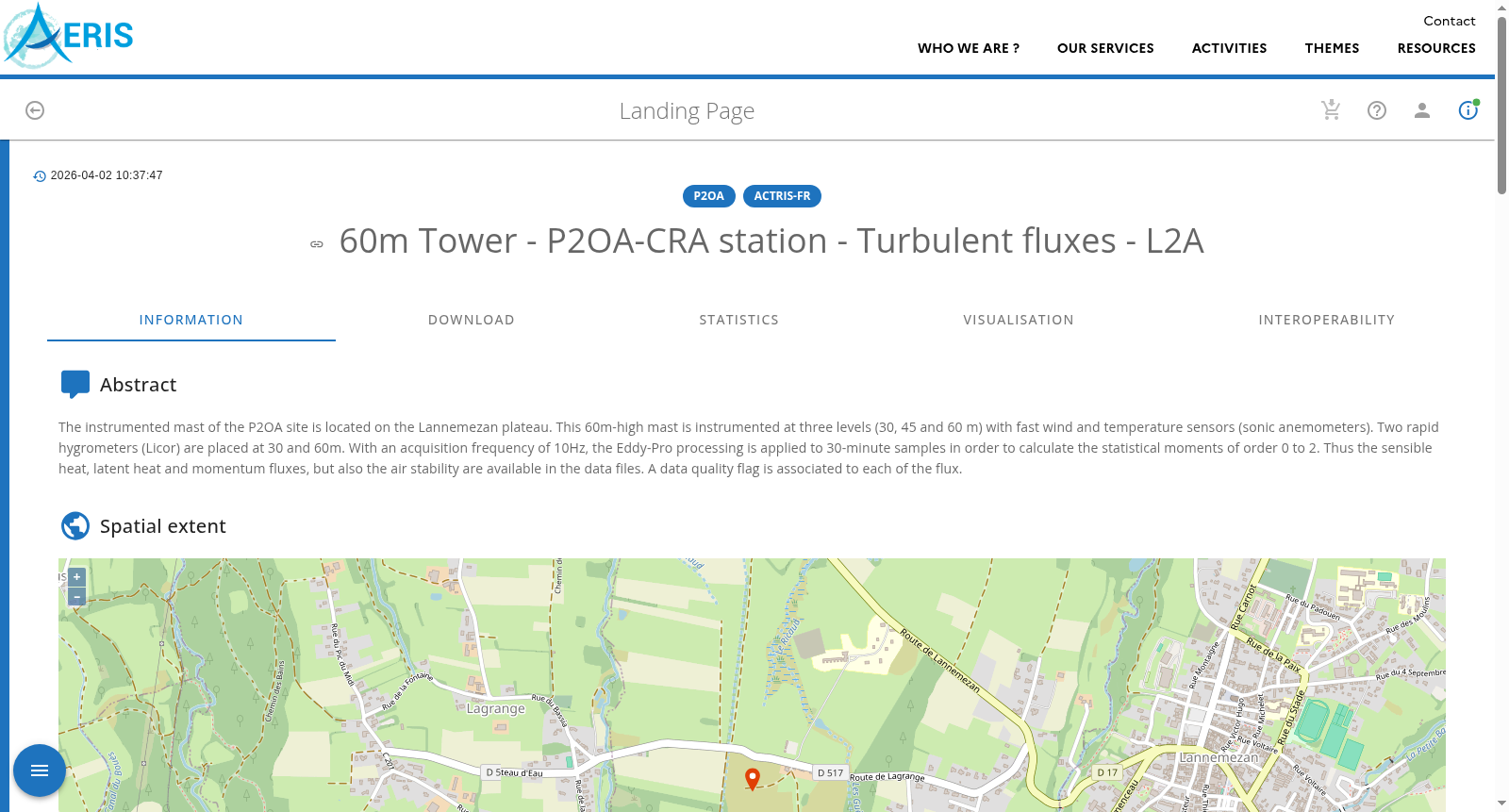Click the D 517 road label on map
This screenshot has height=812, width=1509.
(831, 772)
